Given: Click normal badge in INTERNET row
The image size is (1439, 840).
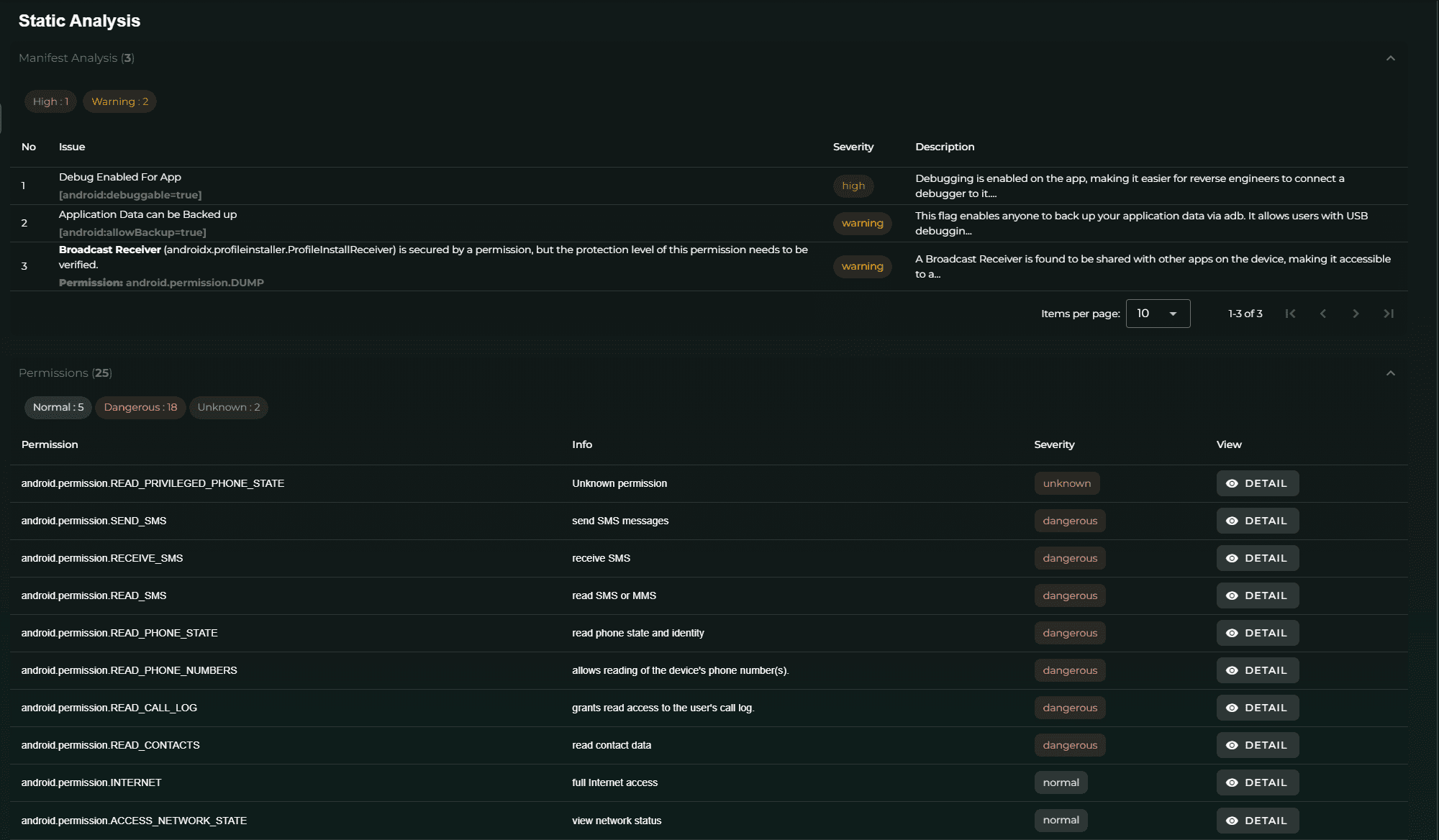Looking at the screenshot, I should [x=1061, y=782].
